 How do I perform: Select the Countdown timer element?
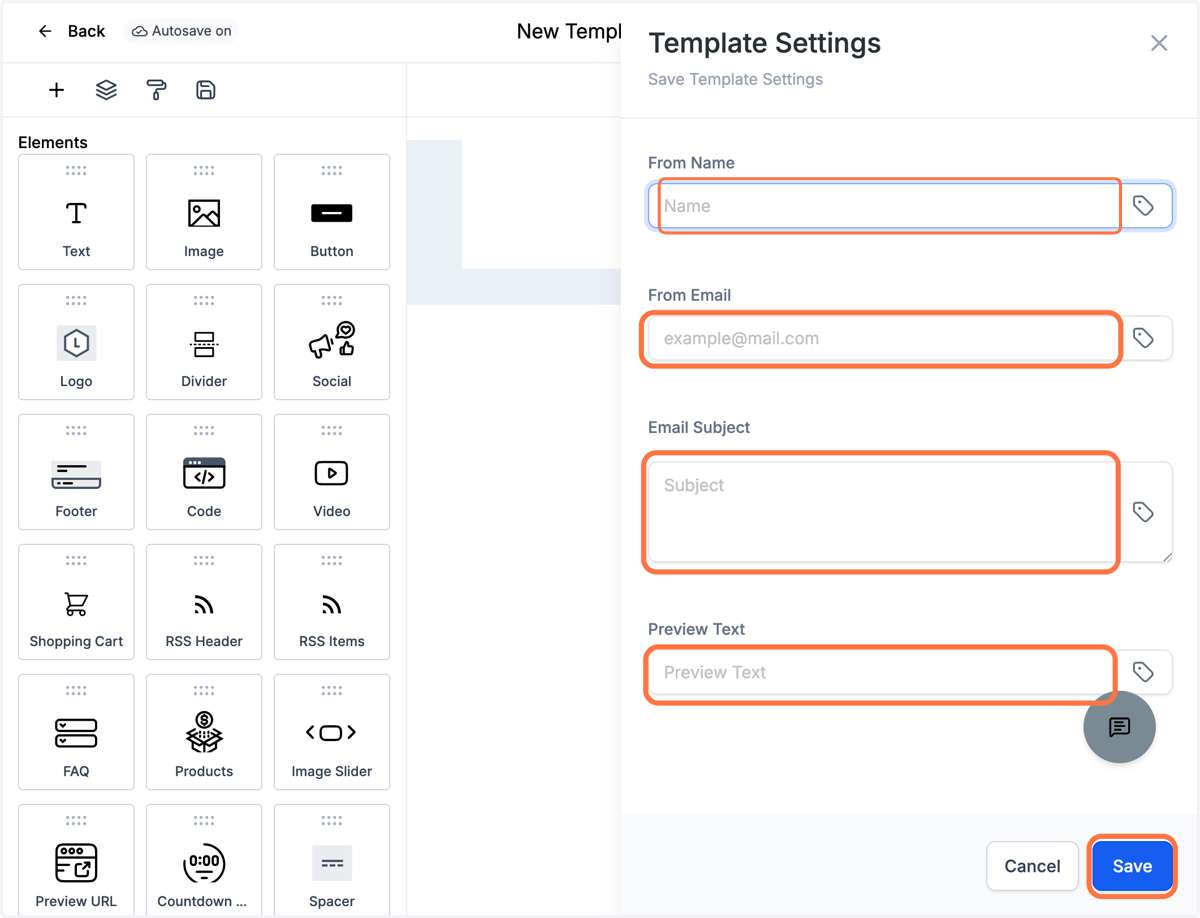tap(204, 862)
